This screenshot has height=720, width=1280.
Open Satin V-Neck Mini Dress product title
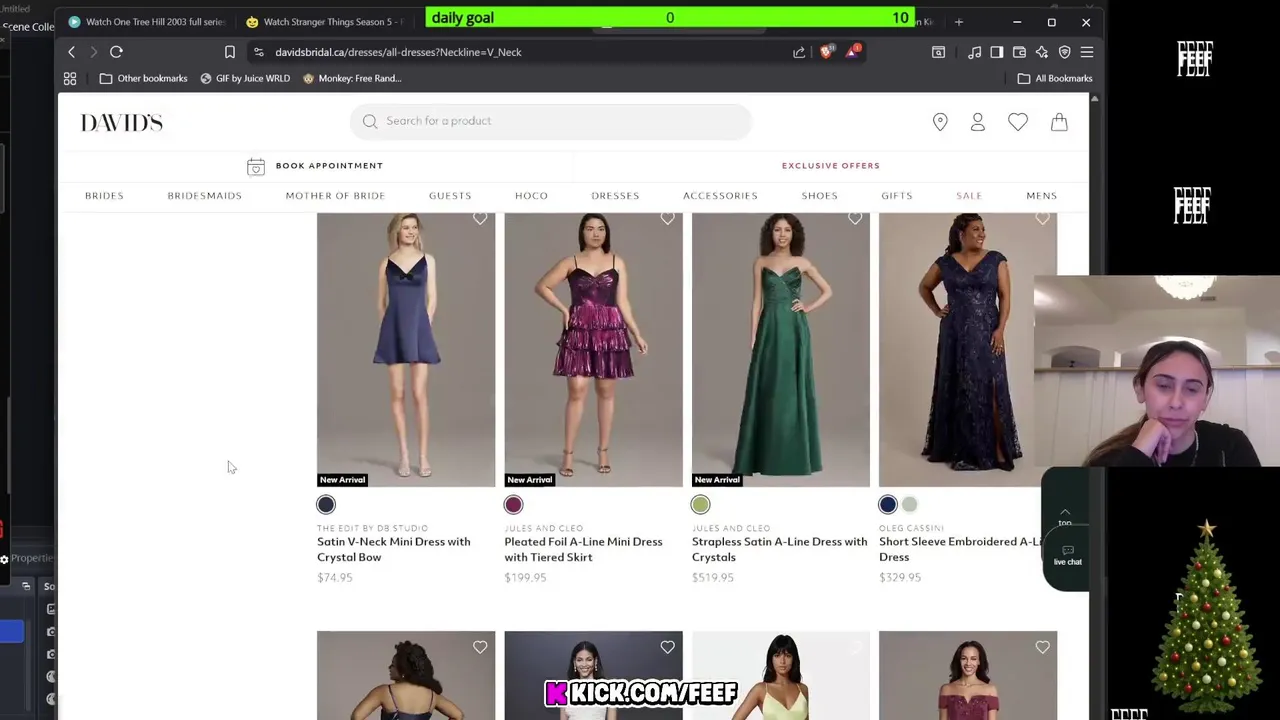coord(393,549)
